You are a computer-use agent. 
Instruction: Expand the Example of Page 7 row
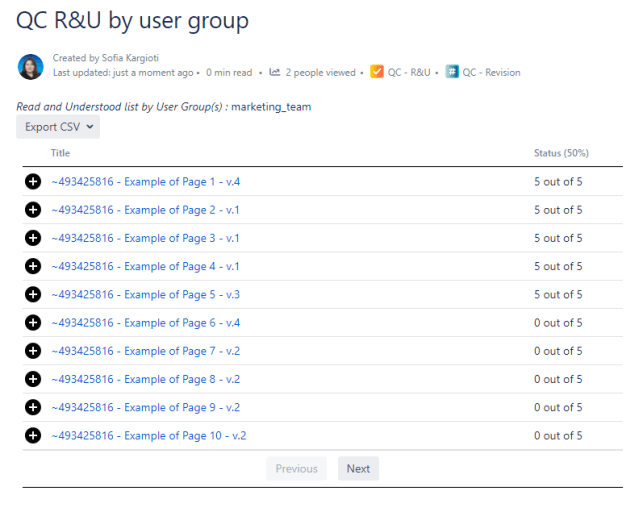[x=33, y=351]
